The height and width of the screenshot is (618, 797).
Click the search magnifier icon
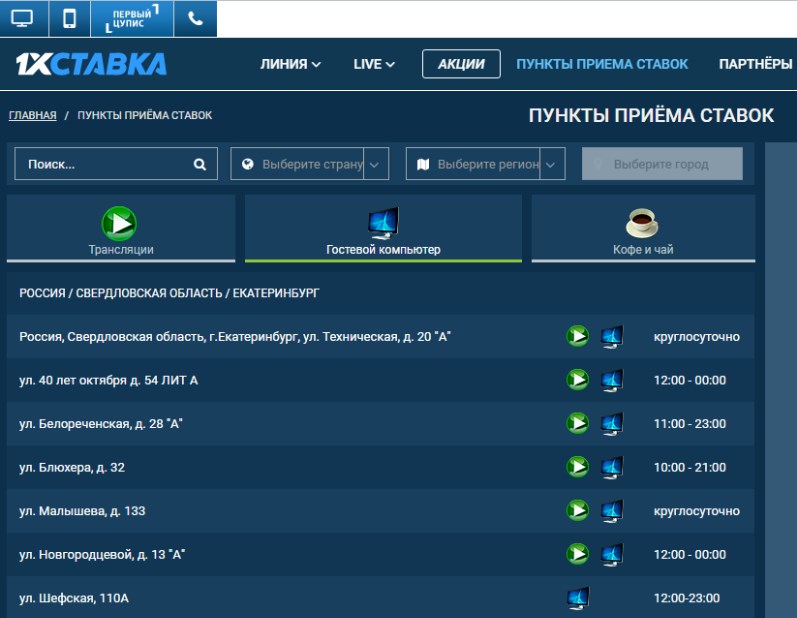click(200, 164)
